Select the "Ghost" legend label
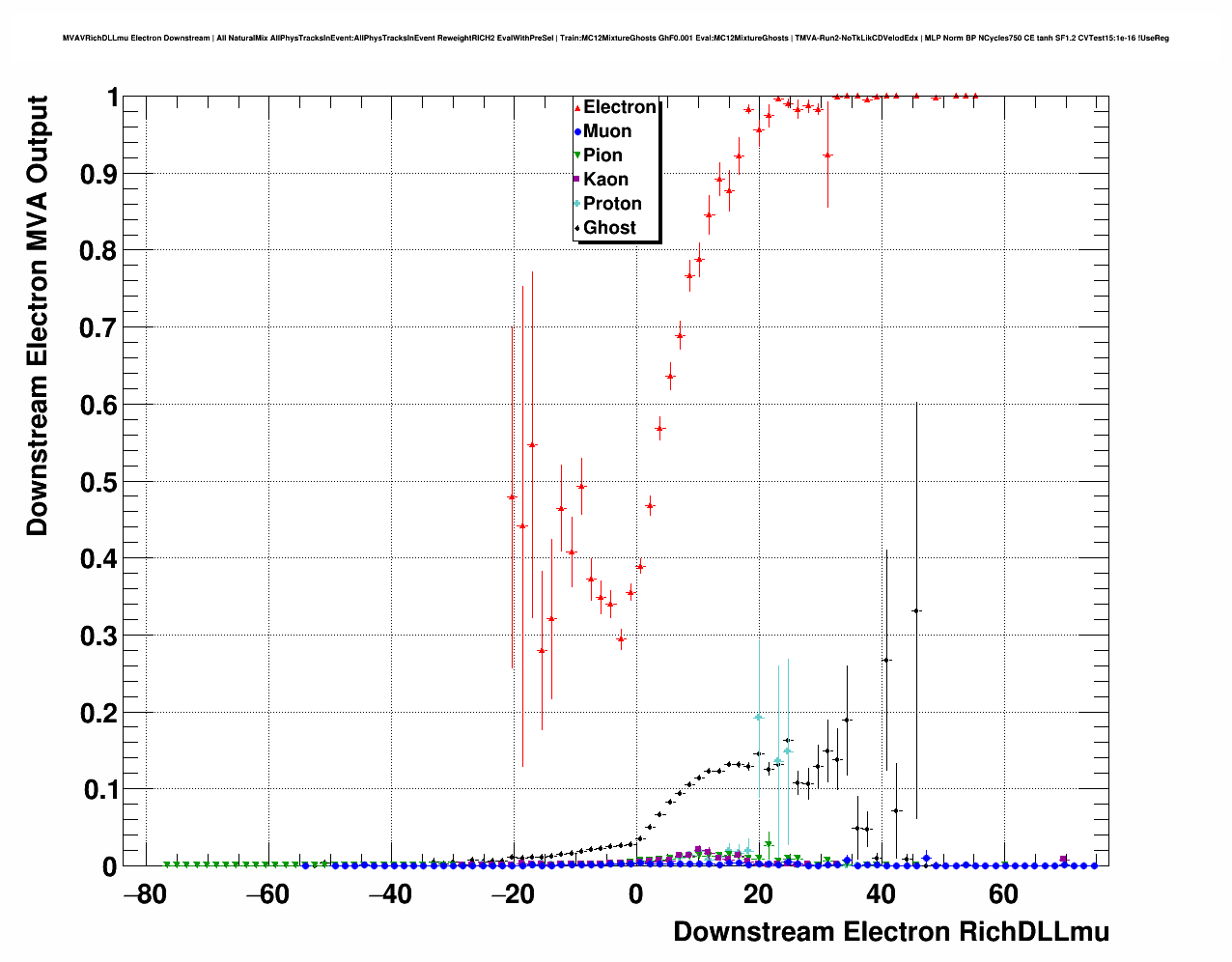Image resolution: width=1232 pixels, height=962 pixels. point(609,228)
